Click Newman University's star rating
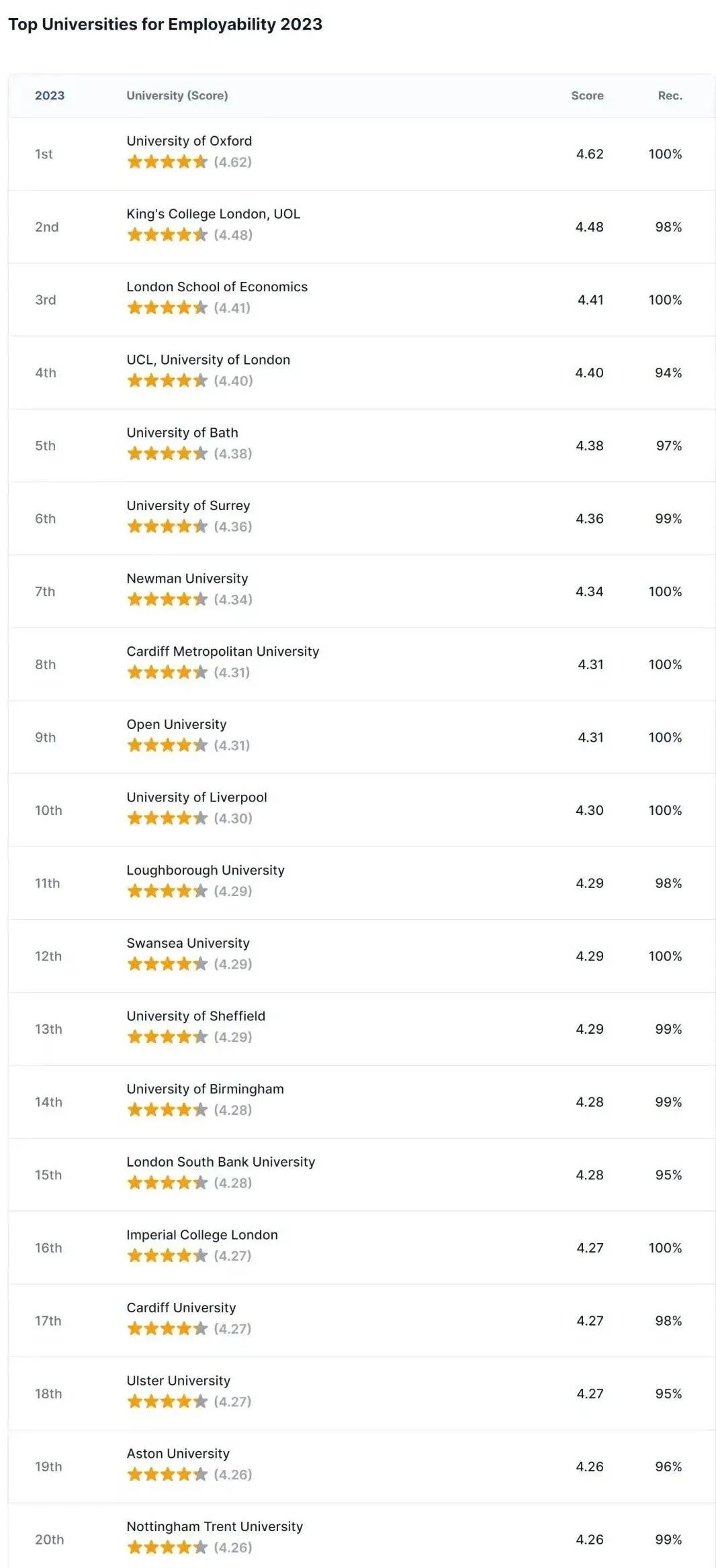This screenshot has height=1568, width=716. tap(167, 599)
